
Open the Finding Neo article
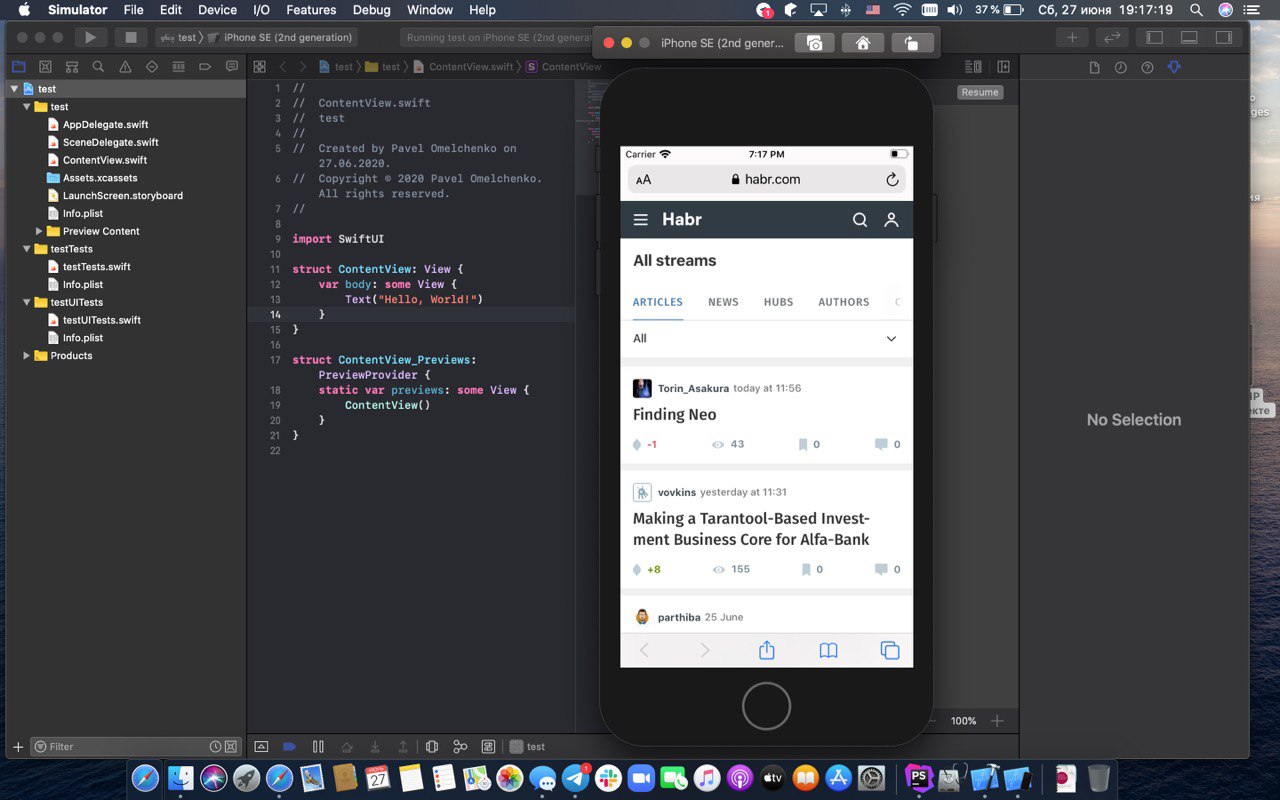[675, 415]
